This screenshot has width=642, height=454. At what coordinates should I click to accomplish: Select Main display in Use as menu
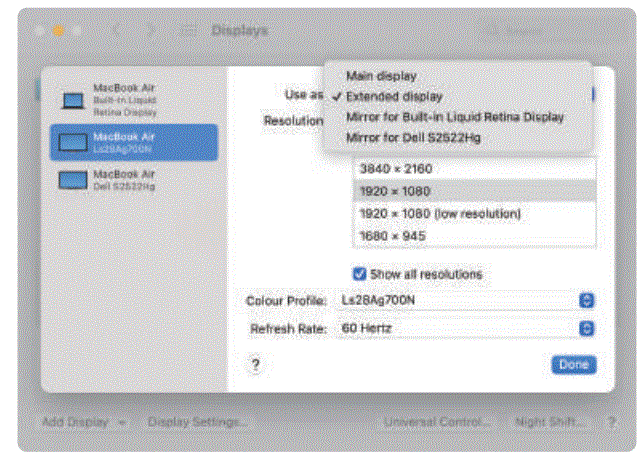[x=458, y=76]
